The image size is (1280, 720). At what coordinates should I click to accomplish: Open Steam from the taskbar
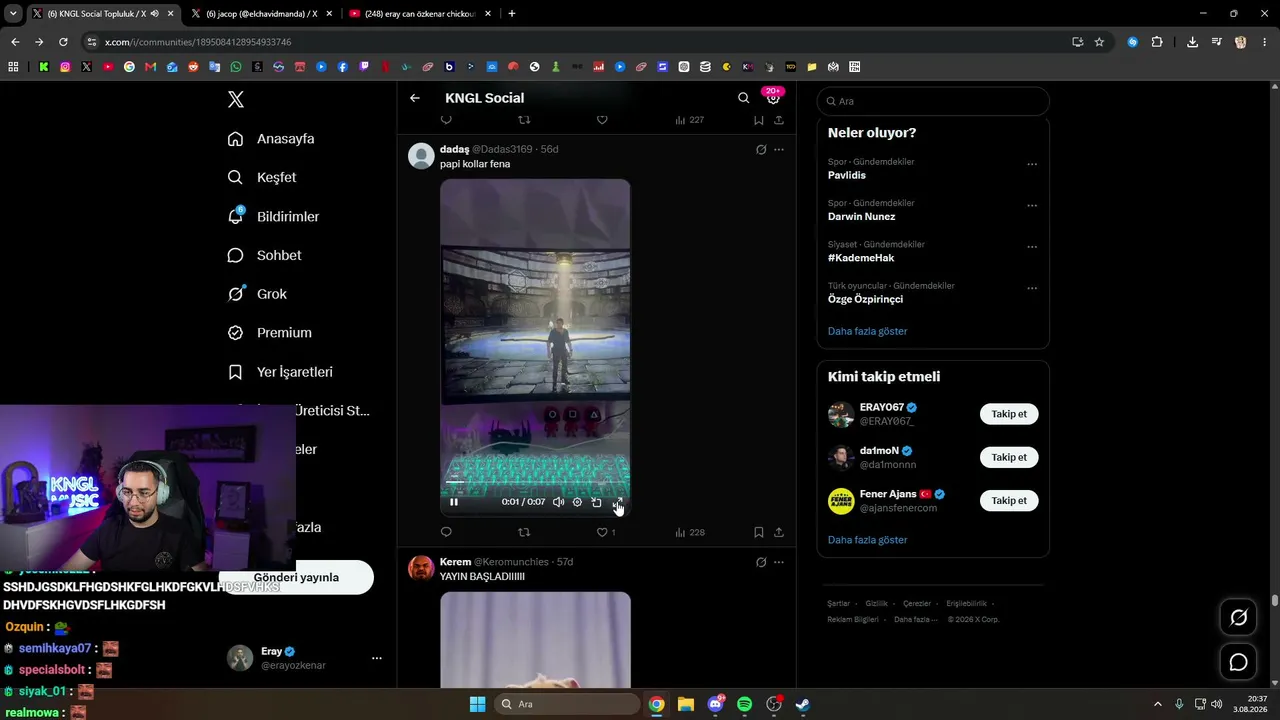tap(802, 704)
